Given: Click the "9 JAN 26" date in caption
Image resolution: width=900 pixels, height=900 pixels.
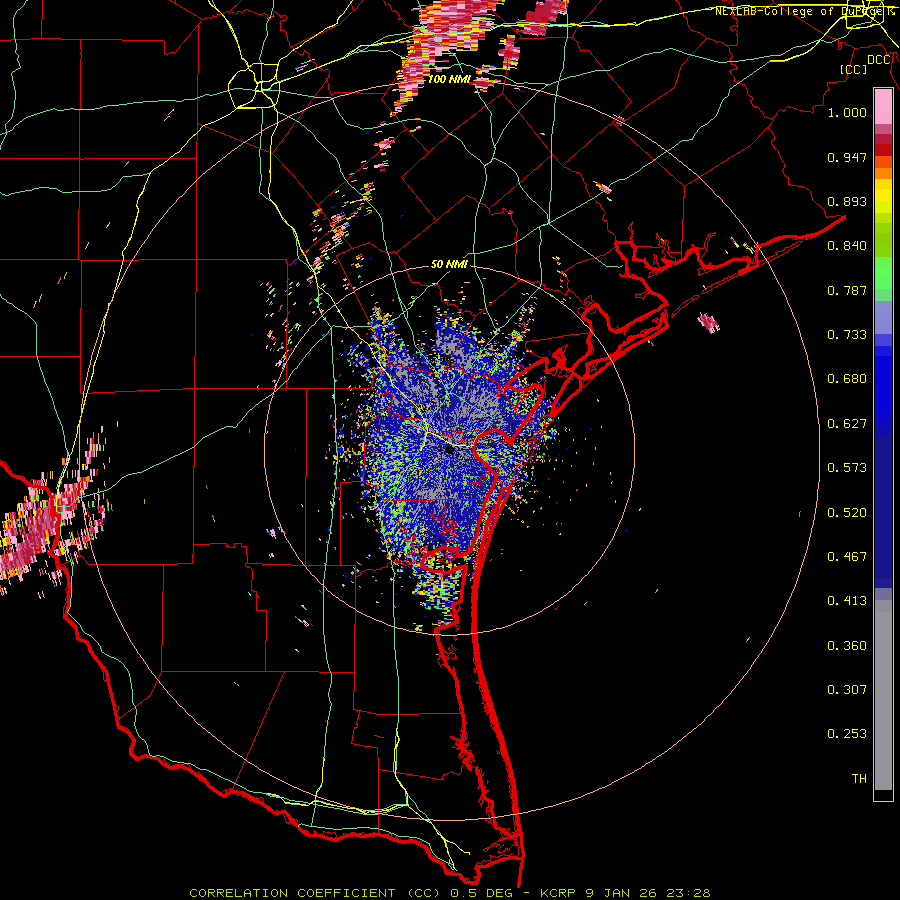Looking at the screenshot, I should 620,893.
